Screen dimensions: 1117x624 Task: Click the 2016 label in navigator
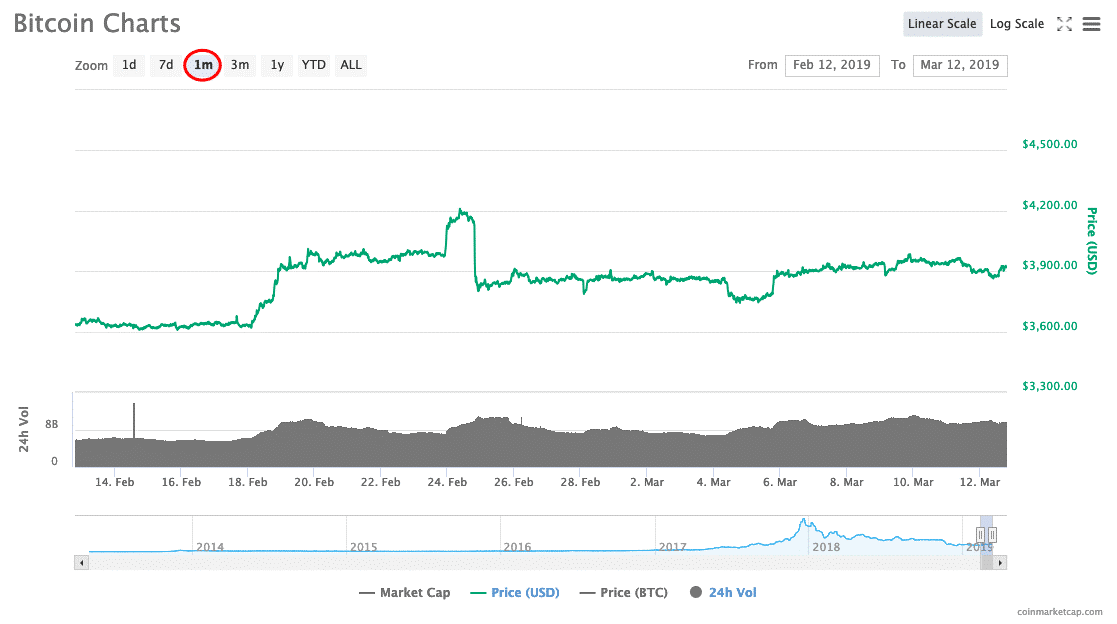517,547
